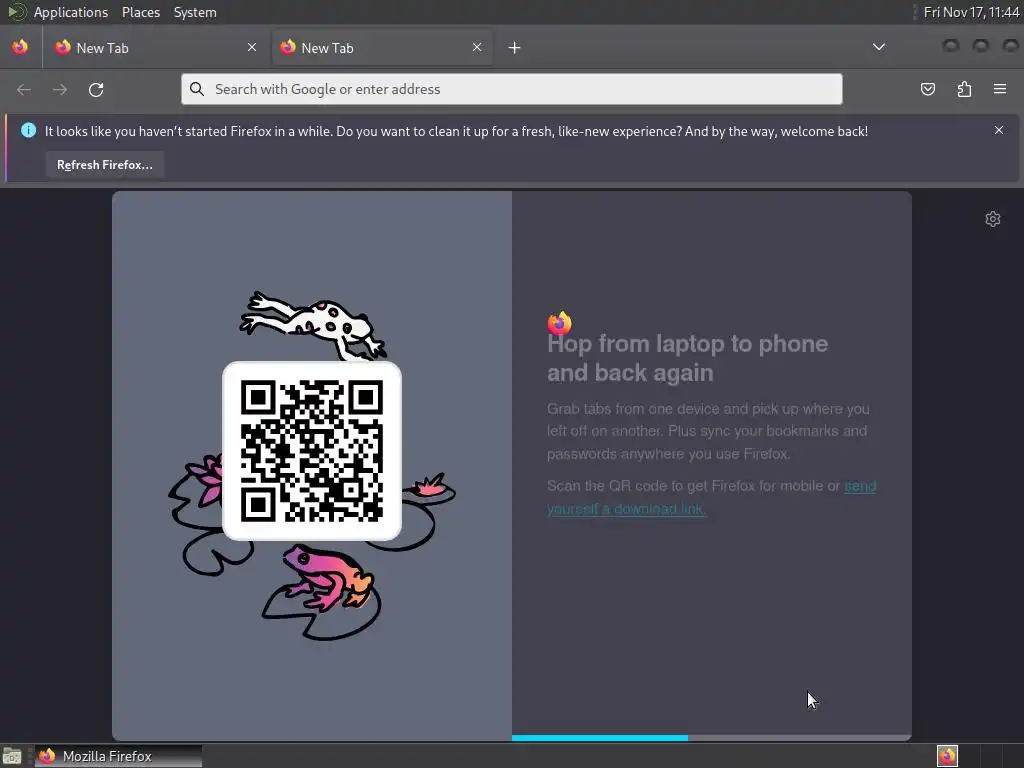1024x768 pixels.
Task: Go back one page
Action: click(x=24, y=89)
